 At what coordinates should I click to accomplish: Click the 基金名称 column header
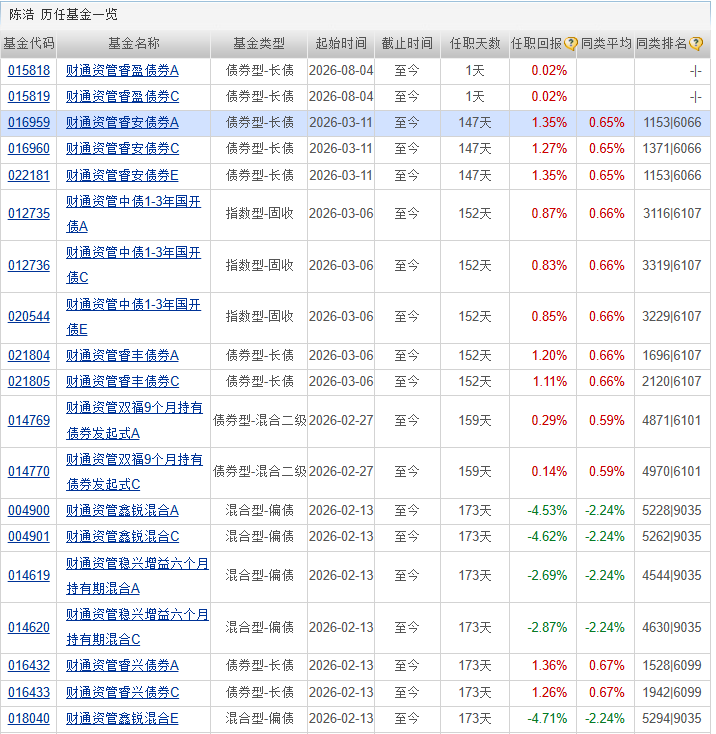click(x=134, y=44)
